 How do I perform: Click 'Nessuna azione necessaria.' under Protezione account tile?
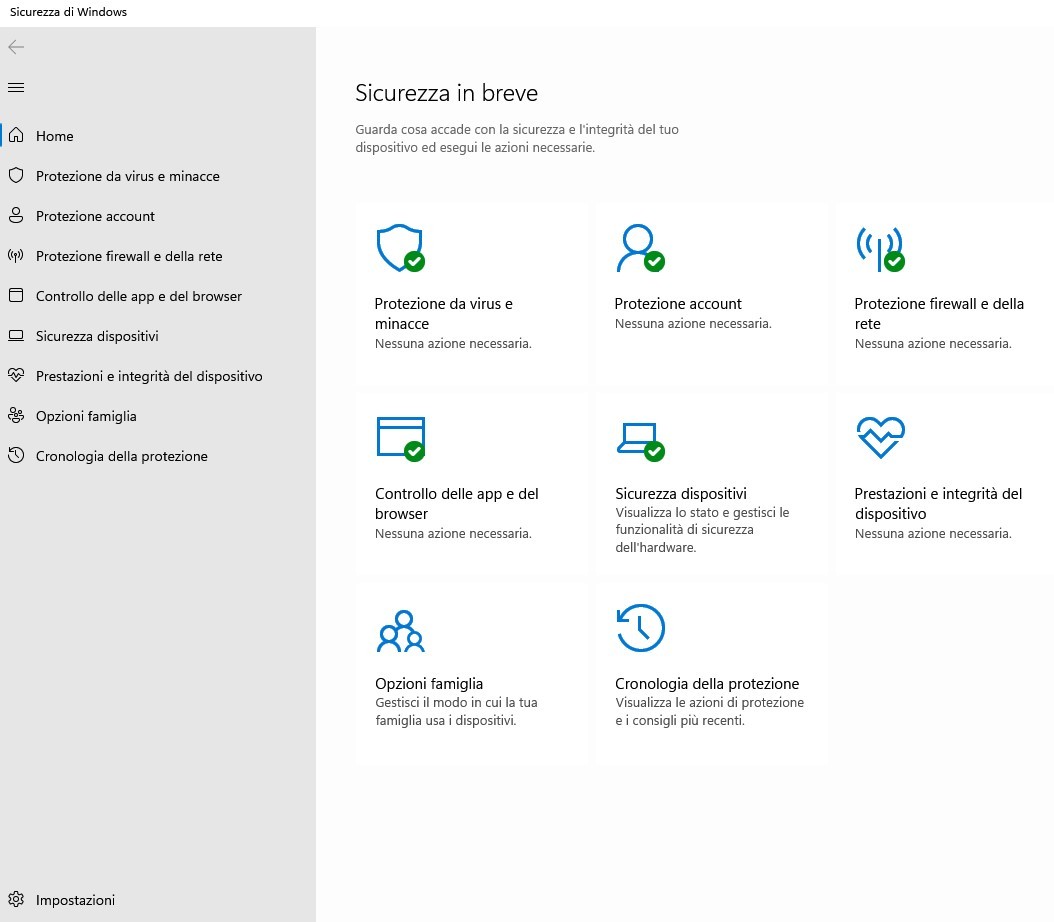point(693,323)
